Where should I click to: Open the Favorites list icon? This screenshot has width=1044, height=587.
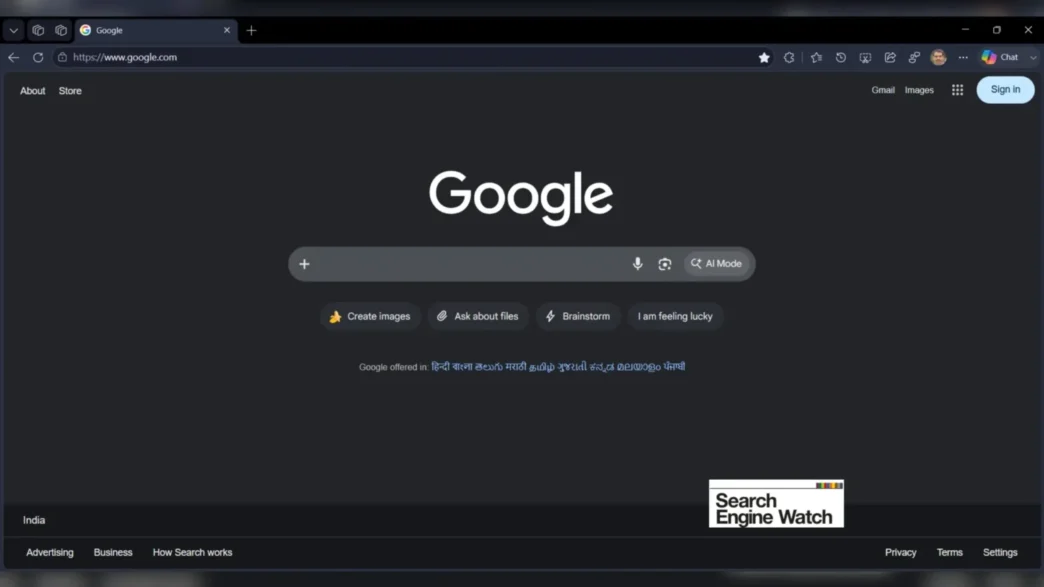[816, 58]
